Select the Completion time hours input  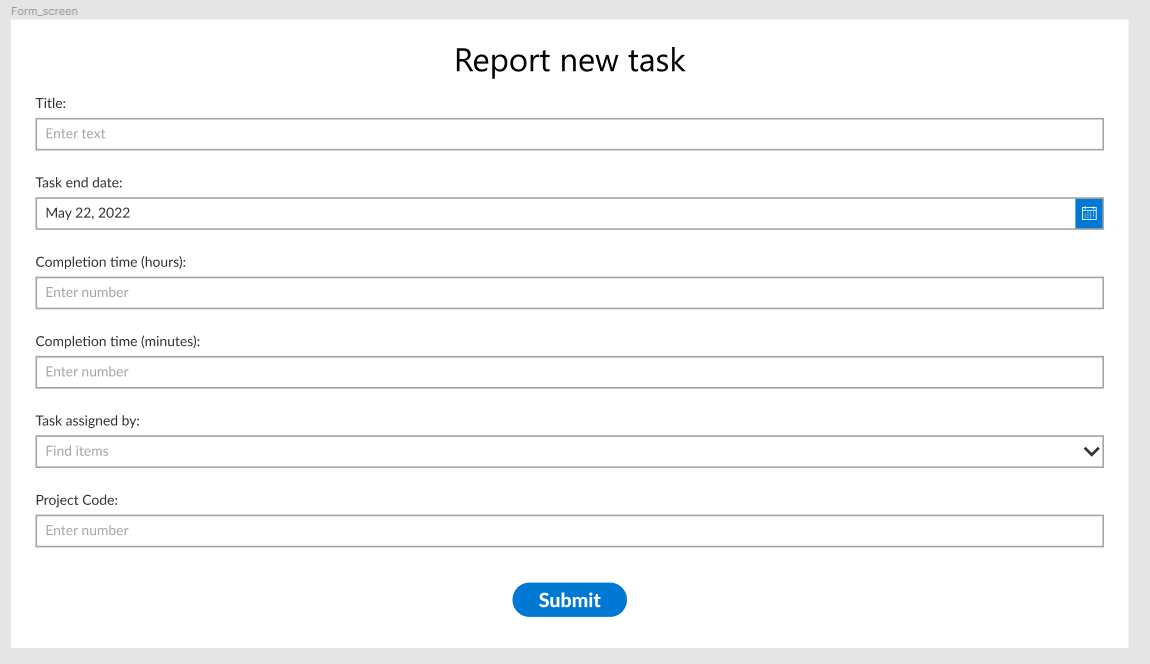pos(569,293)
